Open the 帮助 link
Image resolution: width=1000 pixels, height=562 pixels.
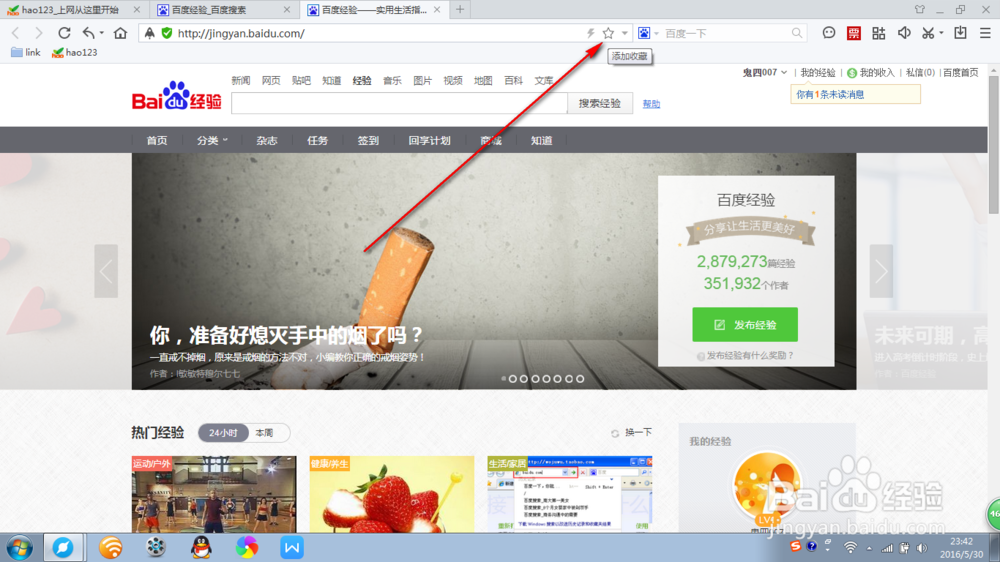tap(651, 104)
